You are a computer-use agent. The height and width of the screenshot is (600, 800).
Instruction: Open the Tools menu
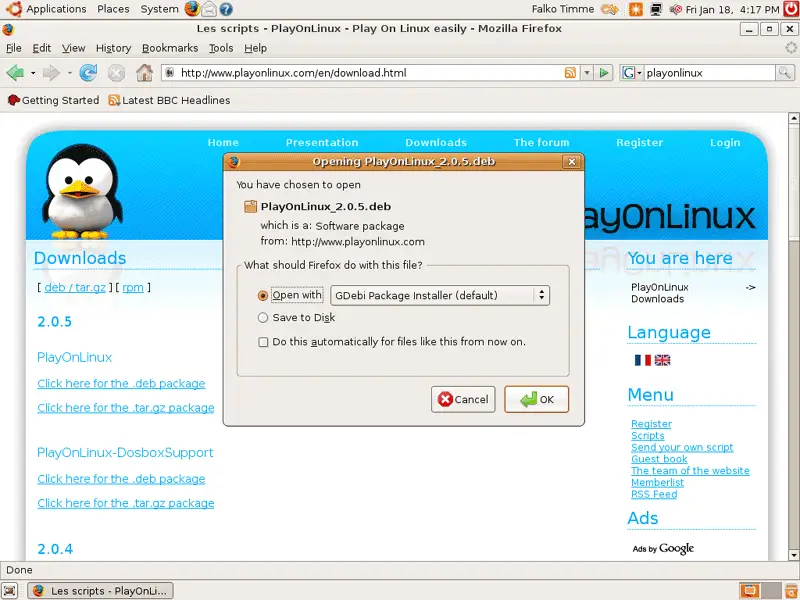click(x=221, y=48)
